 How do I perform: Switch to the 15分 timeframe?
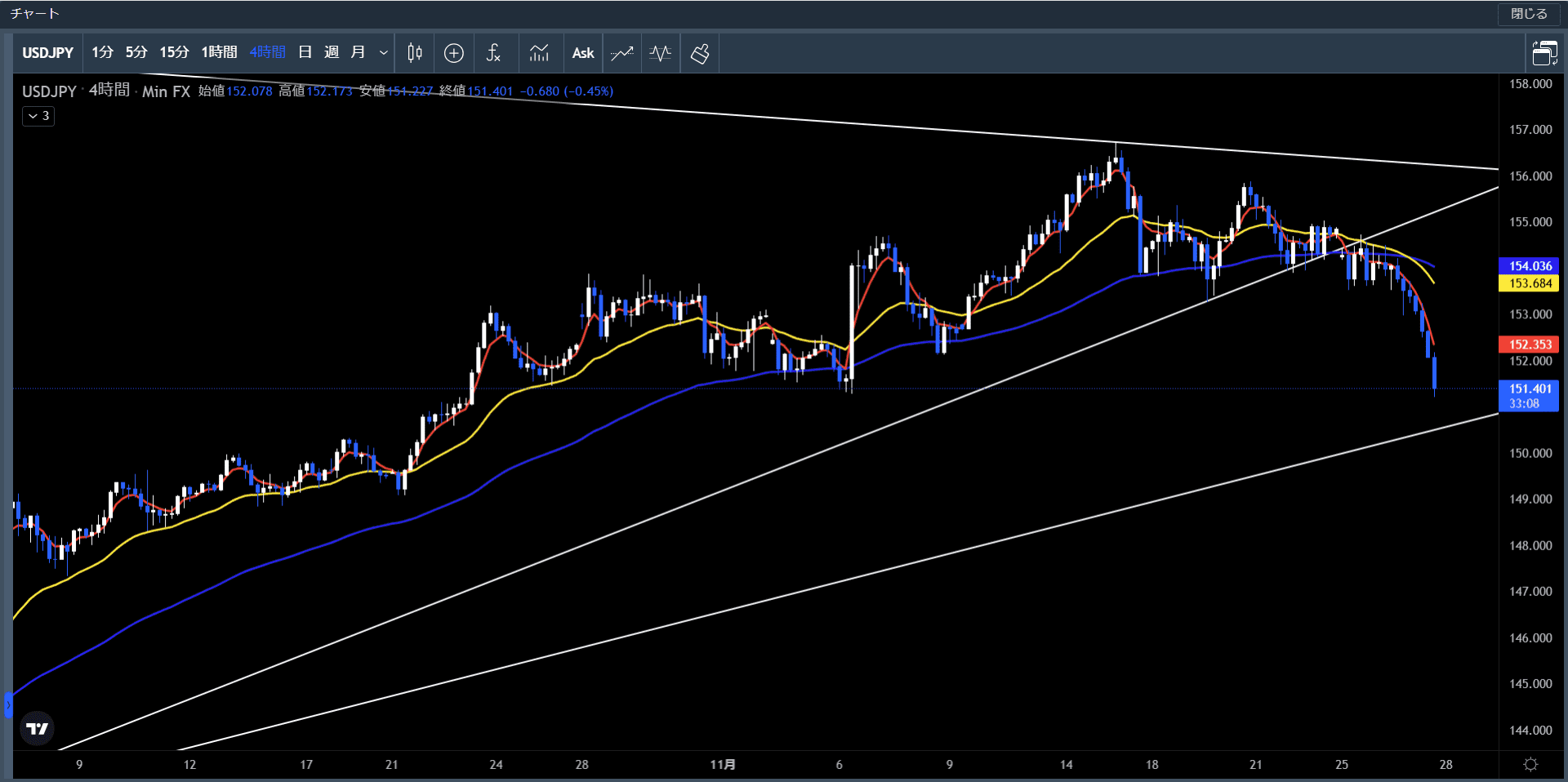point(174,53)
